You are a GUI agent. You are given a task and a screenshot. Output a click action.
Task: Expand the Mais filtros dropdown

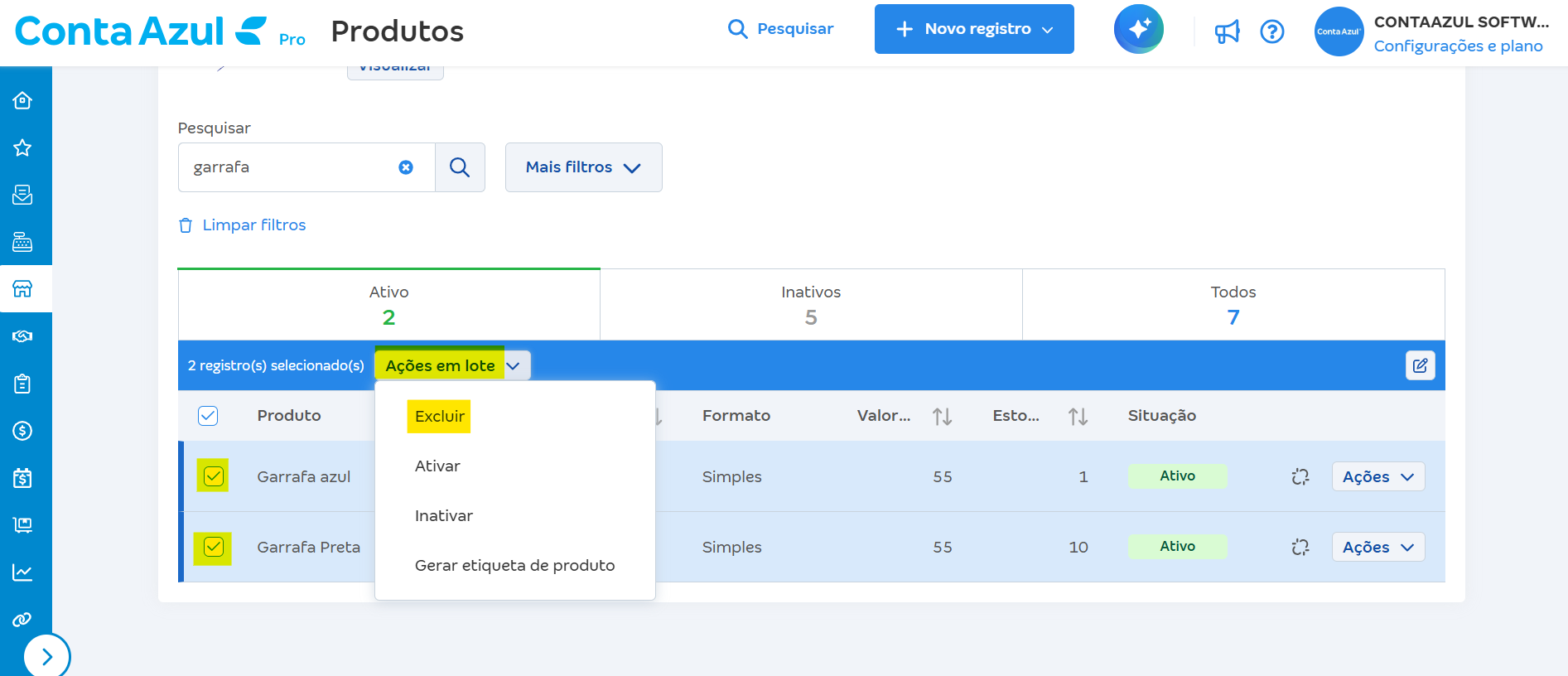pos(583,167)
